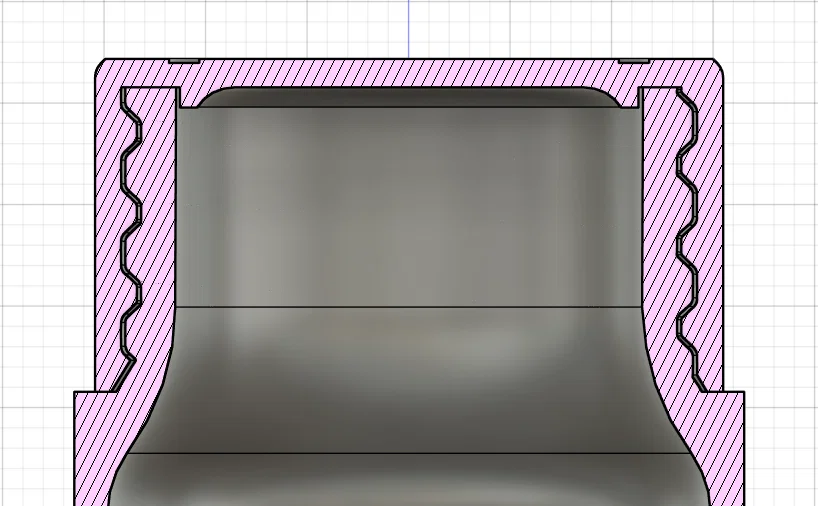This screenshot has height=506, width=818.
Task: Select the gray inner cavity upper surface
Action: (x=409, y=207)
